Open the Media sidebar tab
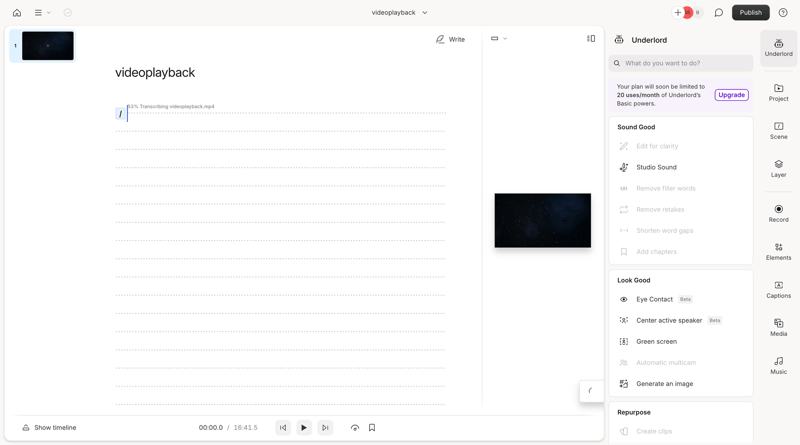800x445 pixels. tap(779, 328)
